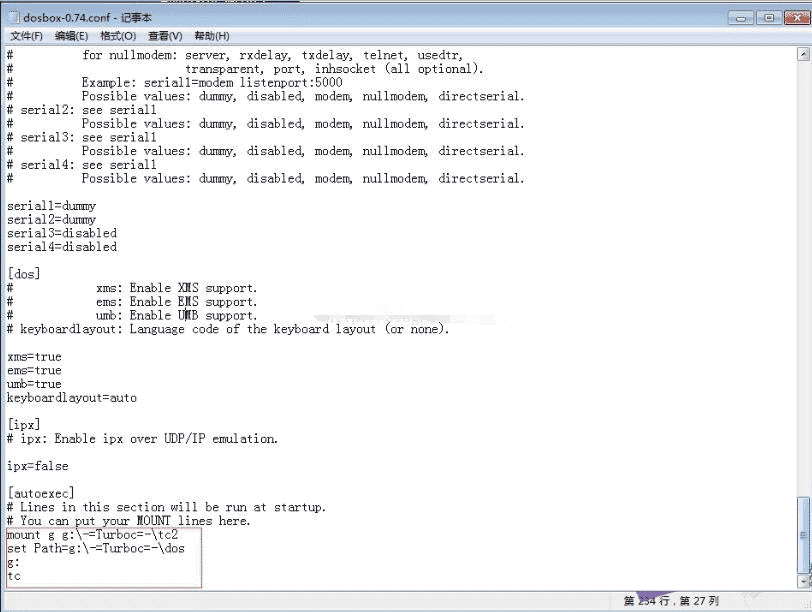This screenshot has width=812, height=612.
Task: Click the scrollbar up arrow
Action: [x=803, y=54]
